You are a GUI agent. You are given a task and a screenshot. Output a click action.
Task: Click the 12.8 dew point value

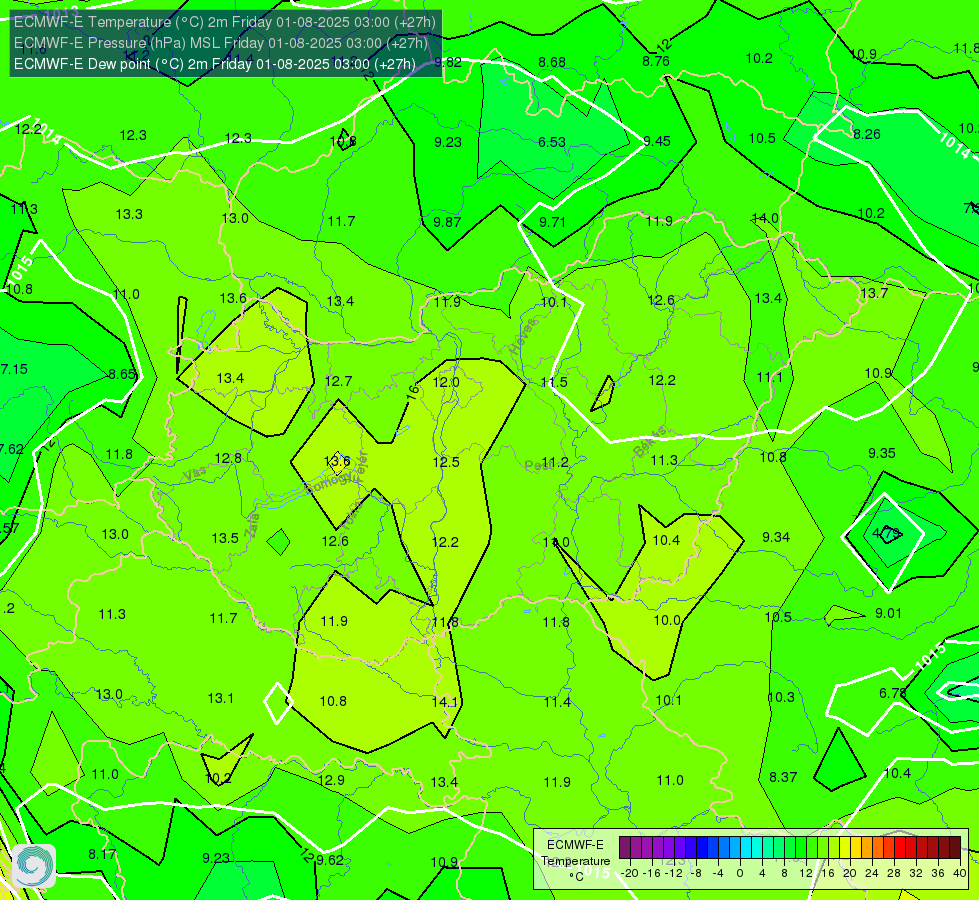pos(228,458)
